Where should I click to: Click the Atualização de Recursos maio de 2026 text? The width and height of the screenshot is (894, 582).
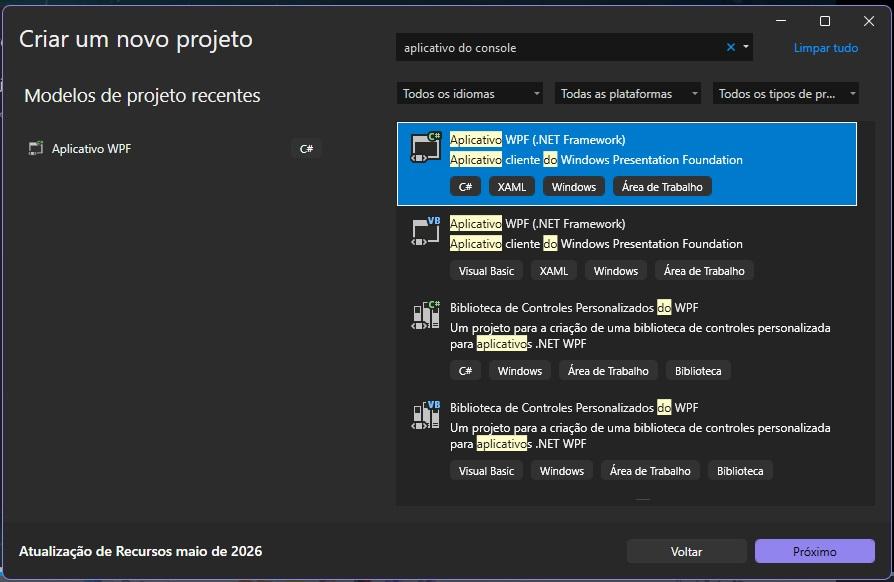point(140,551)
